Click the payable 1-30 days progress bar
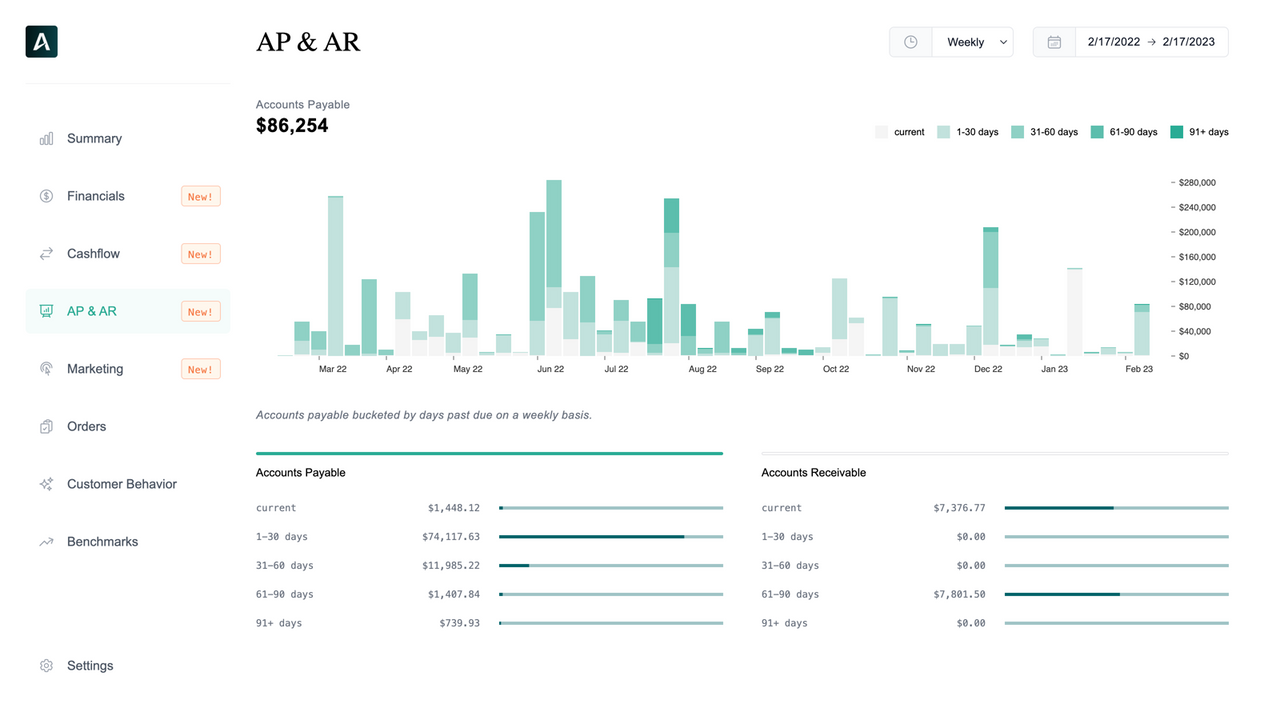This screenshot has height=720, width=1280. (611, 537)
